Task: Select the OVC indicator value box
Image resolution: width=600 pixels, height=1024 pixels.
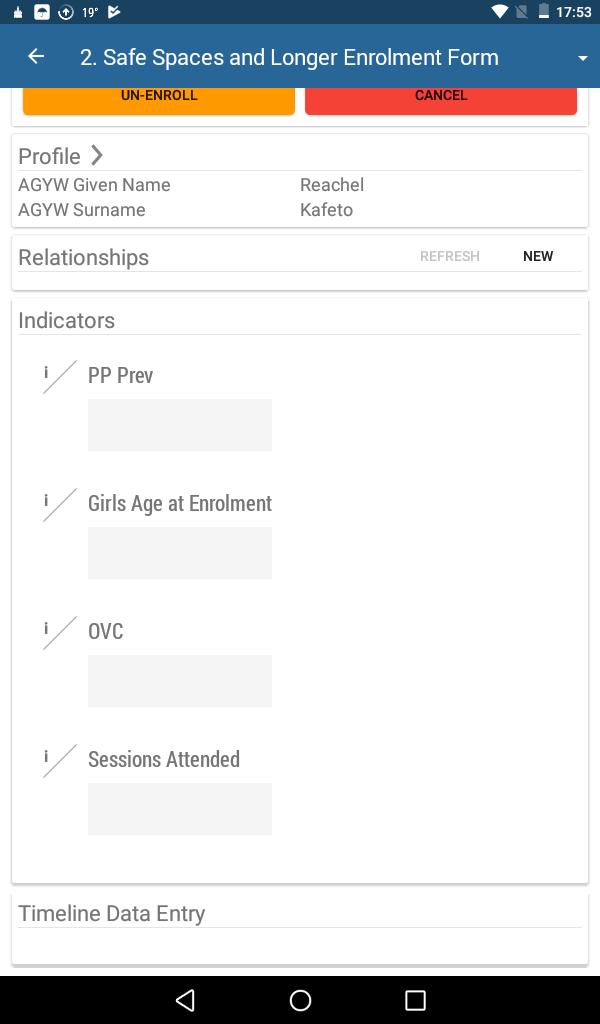Action: click(x=180, y=681)
